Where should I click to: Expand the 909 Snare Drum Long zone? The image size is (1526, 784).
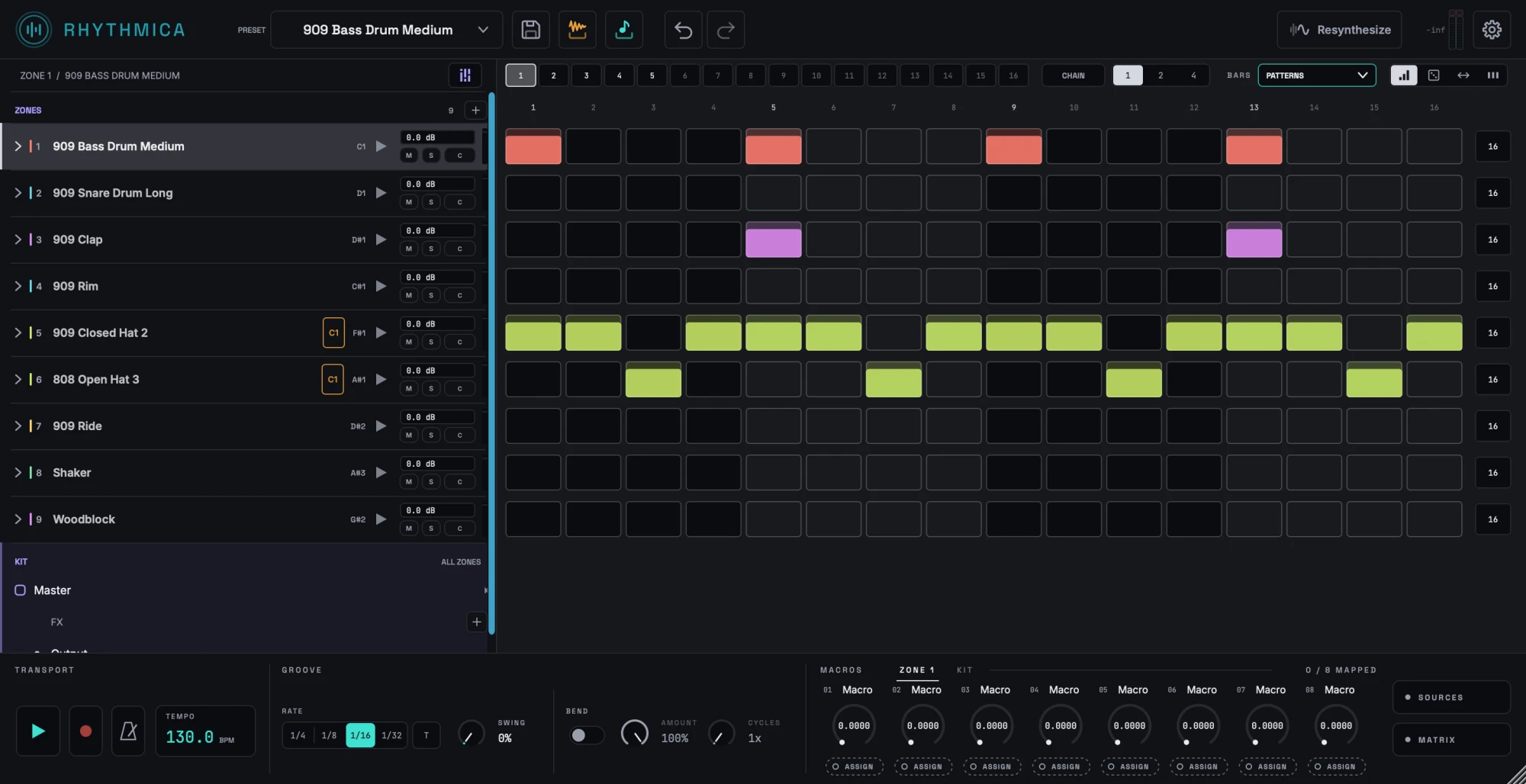pyautogui.click(x=18, y=193)
